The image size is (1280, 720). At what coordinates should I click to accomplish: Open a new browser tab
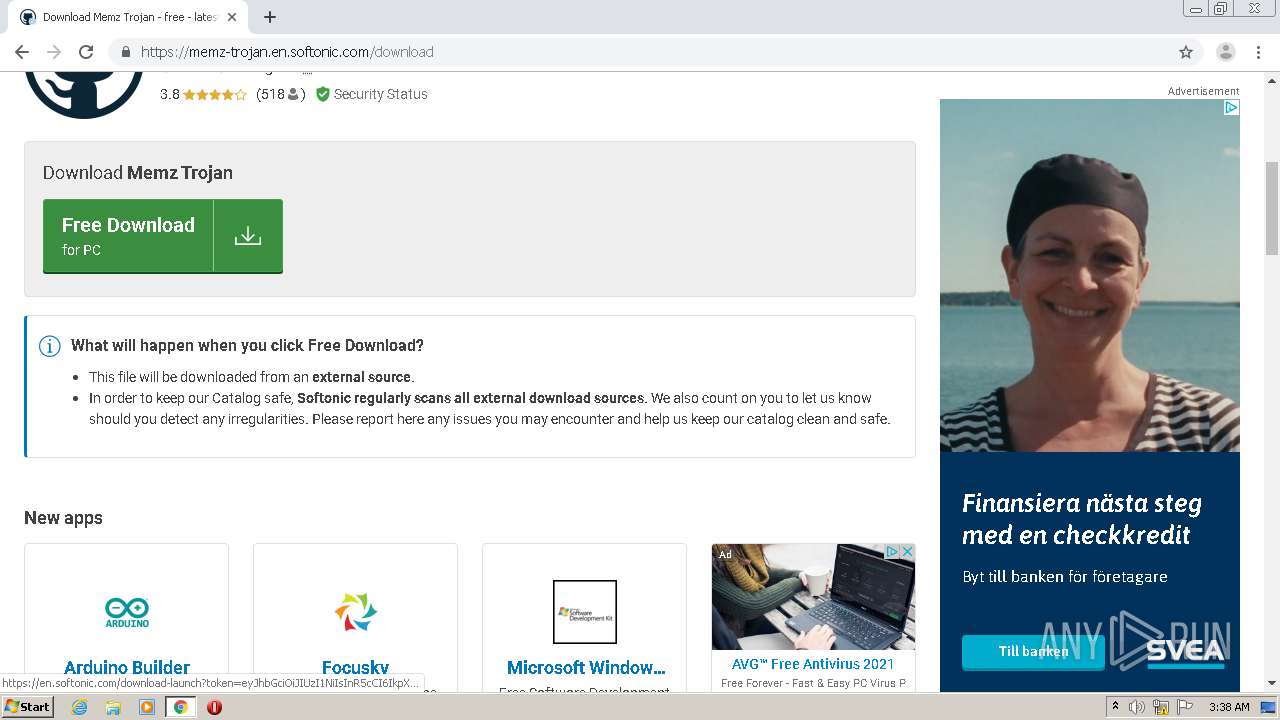click(270, 17)
